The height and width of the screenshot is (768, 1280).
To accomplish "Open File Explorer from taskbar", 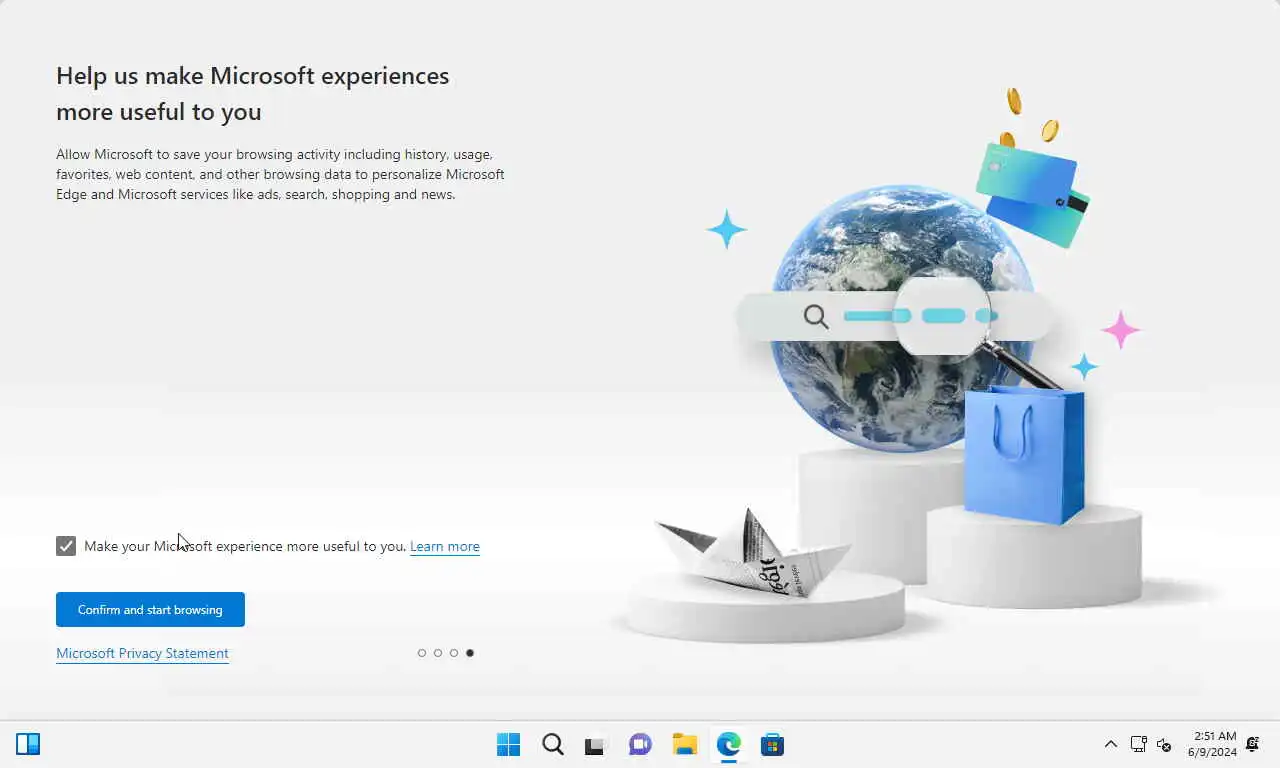I will click(685, 744).
